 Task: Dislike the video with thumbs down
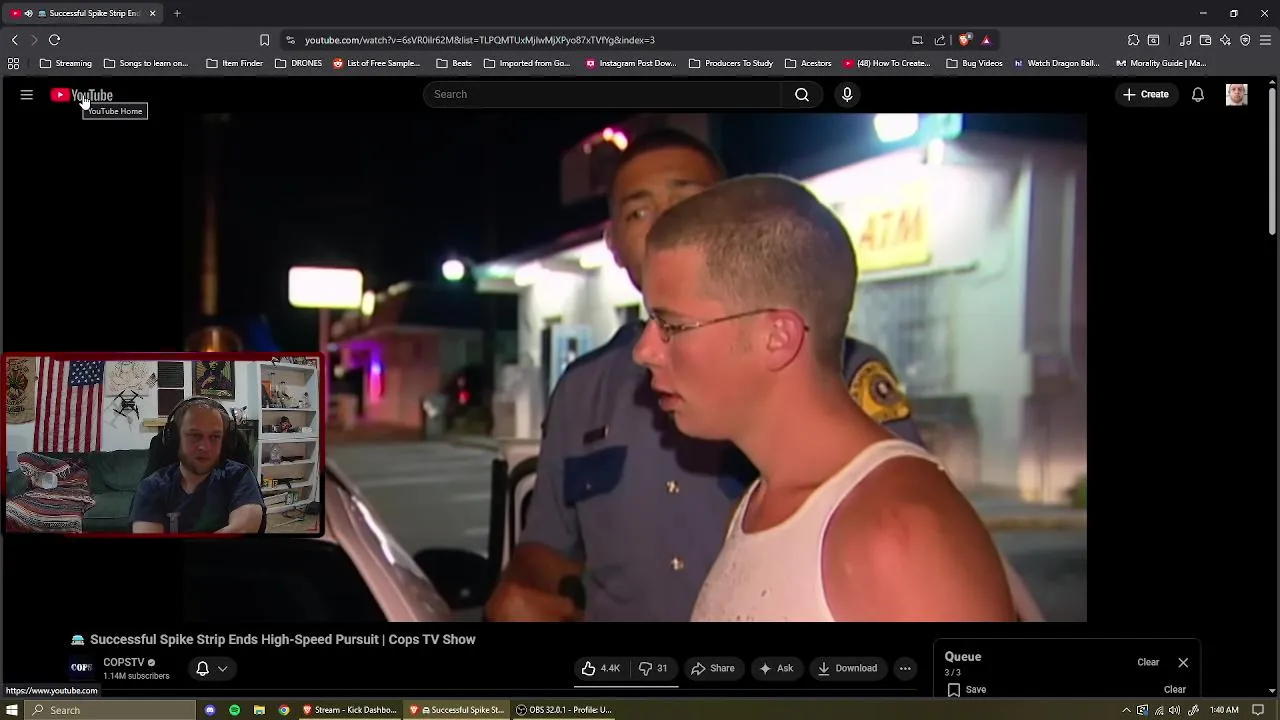click(x=654, y=668)
